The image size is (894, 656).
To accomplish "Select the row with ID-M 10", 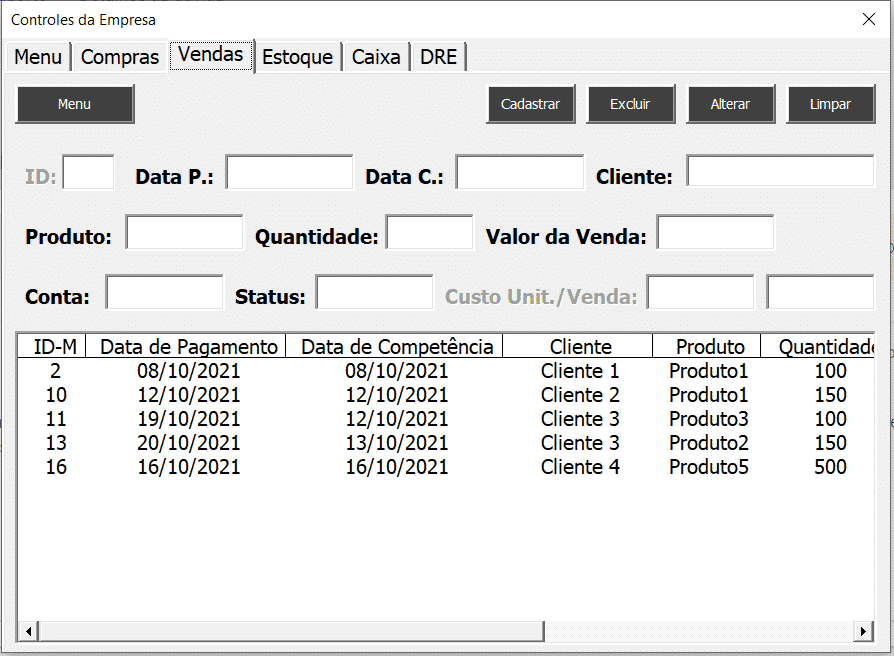I will (446, 395).
